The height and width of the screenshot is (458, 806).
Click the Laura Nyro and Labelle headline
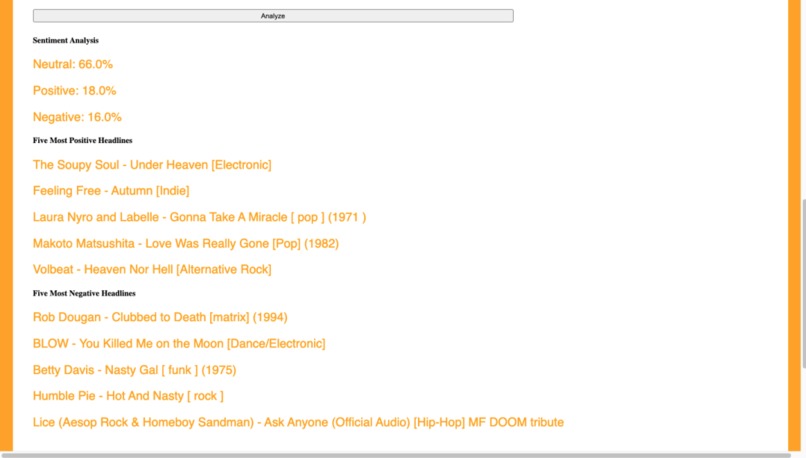coord(199,217)
